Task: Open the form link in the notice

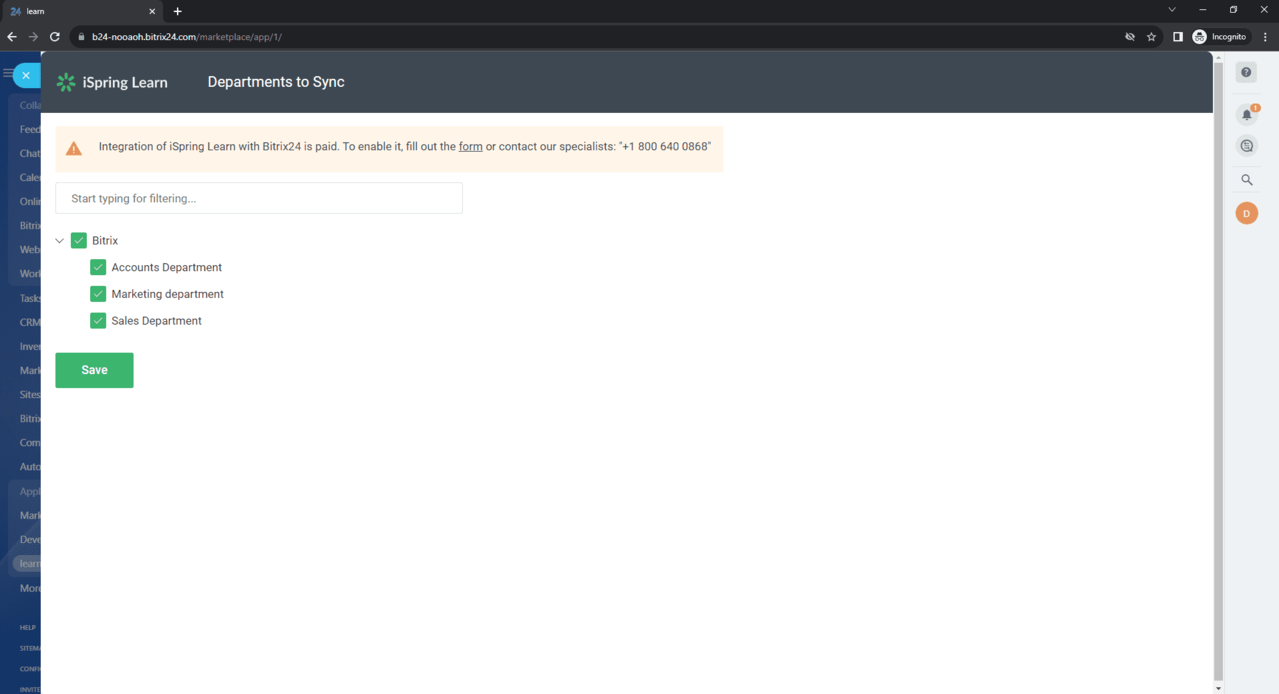Action: pyautogui.click(x=470, y=147)
